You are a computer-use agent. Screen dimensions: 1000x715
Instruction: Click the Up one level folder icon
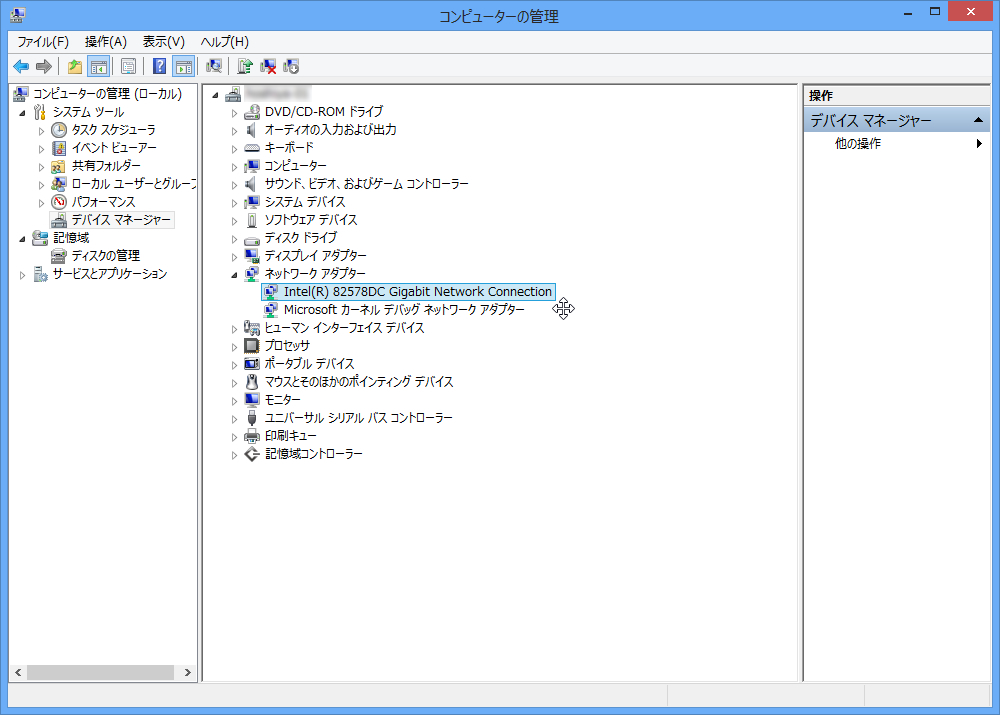[x=75, y=66]
